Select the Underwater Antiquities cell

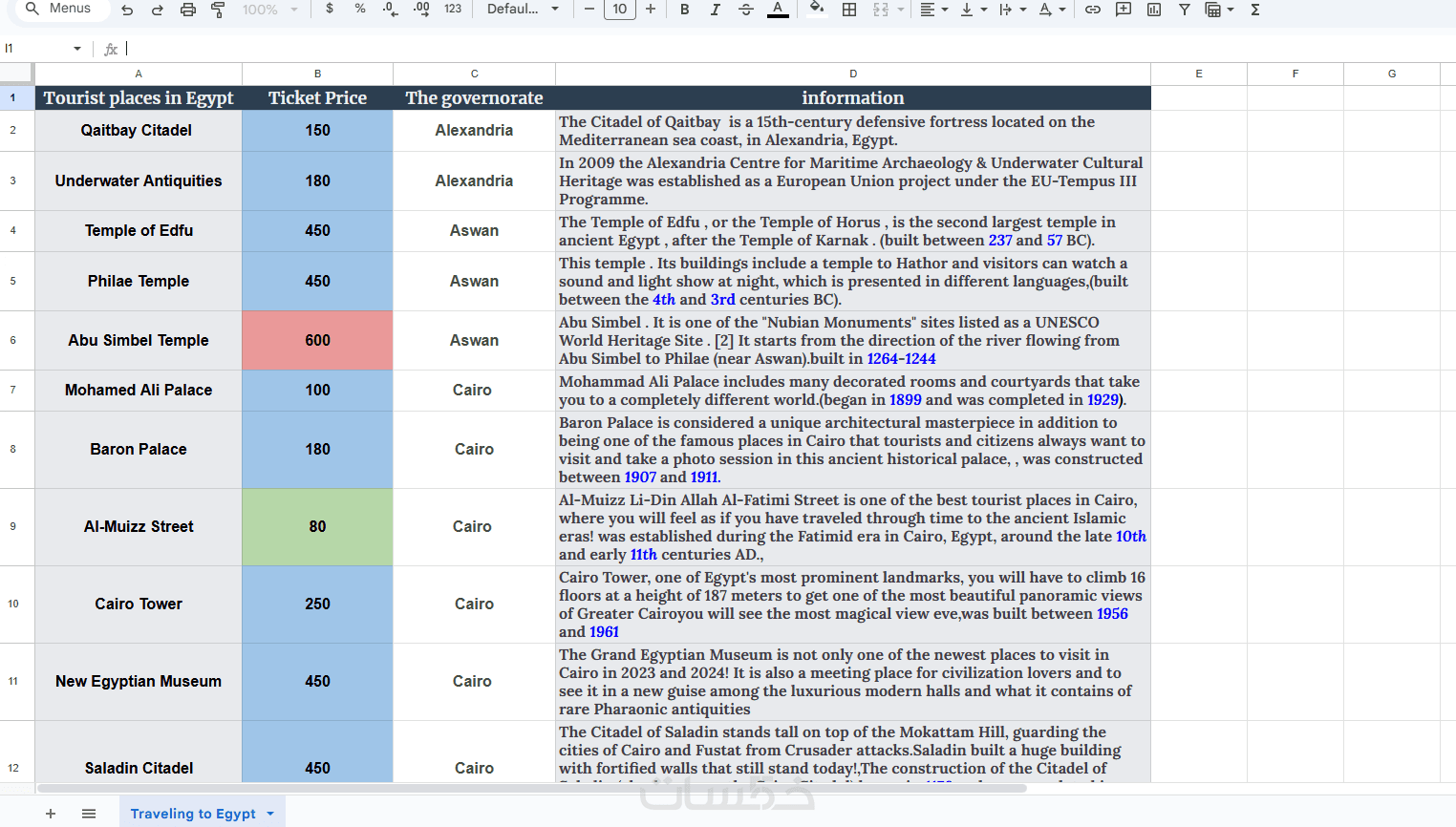tap(139, 180)
